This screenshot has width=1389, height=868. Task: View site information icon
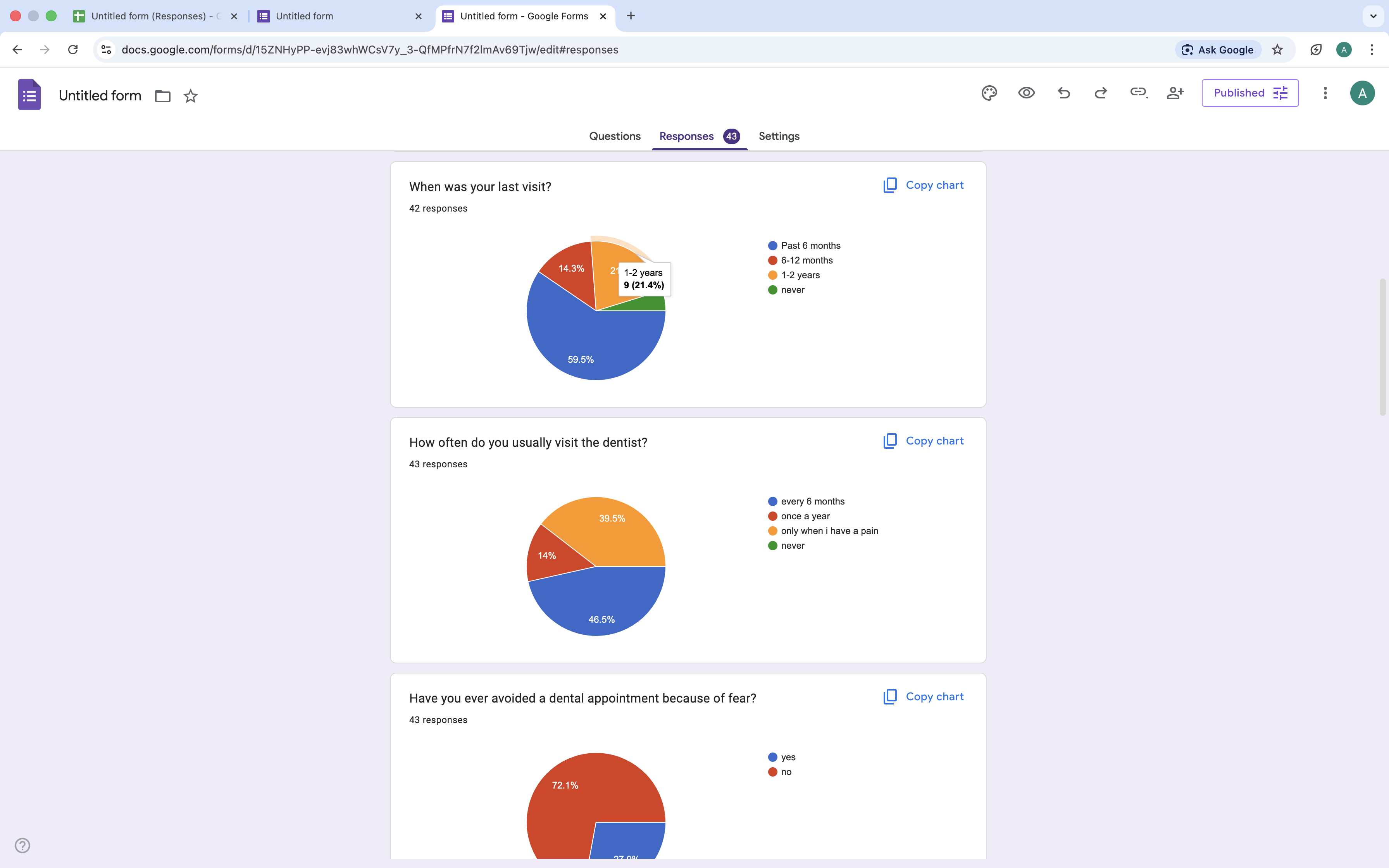click(106, 50)
